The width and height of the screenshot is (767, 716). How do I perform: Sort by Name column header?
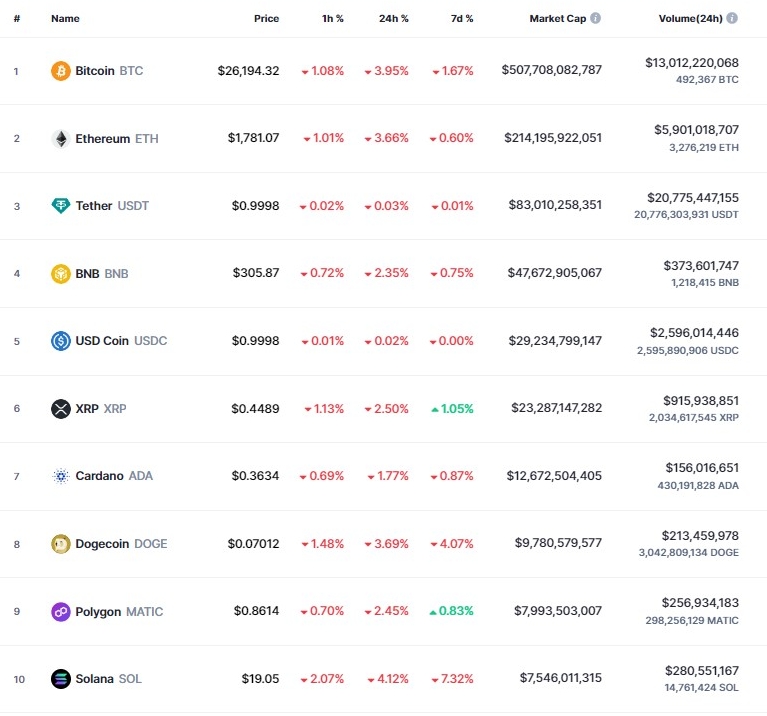(65, 19)
